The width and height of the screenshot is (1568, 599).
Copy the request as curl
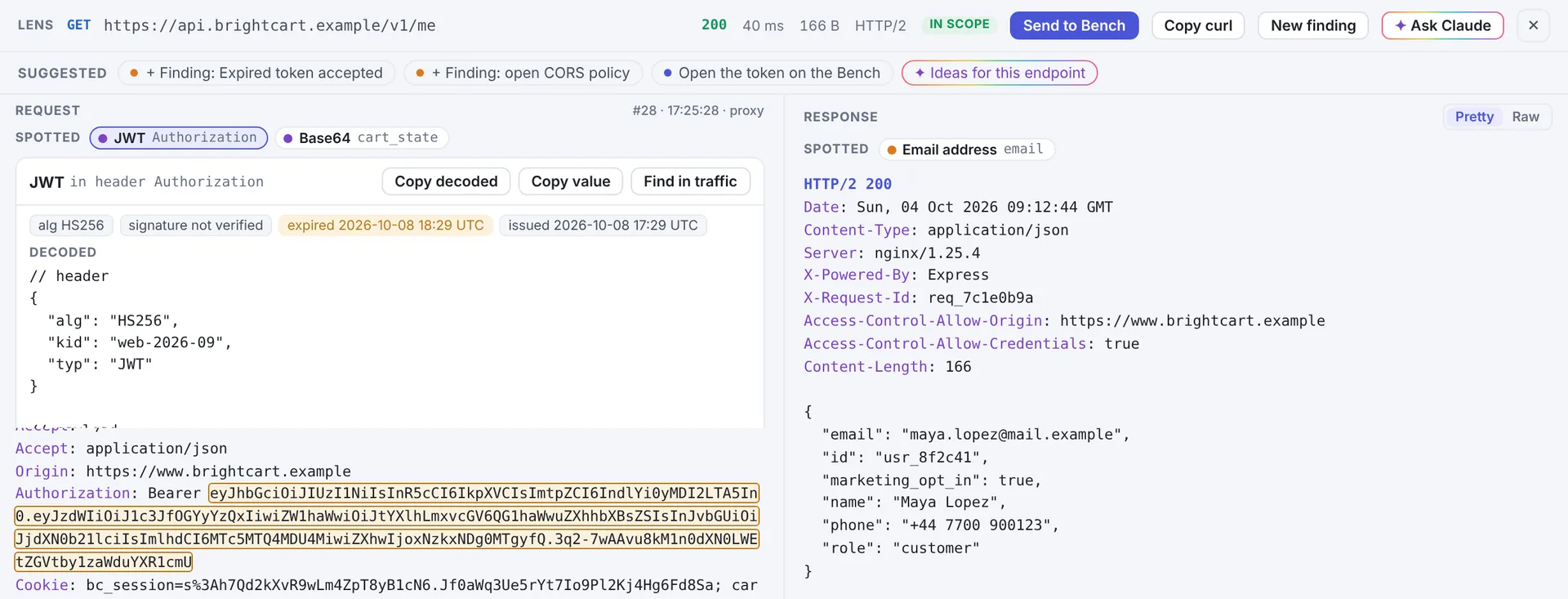pos(1198,25)
